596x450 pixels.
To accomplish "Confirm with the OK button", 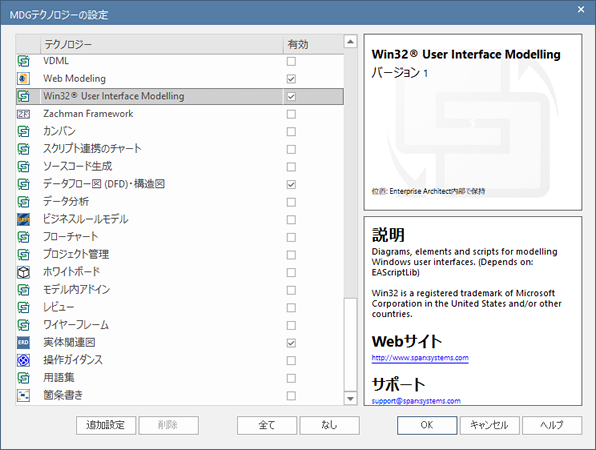I will 427,425.
